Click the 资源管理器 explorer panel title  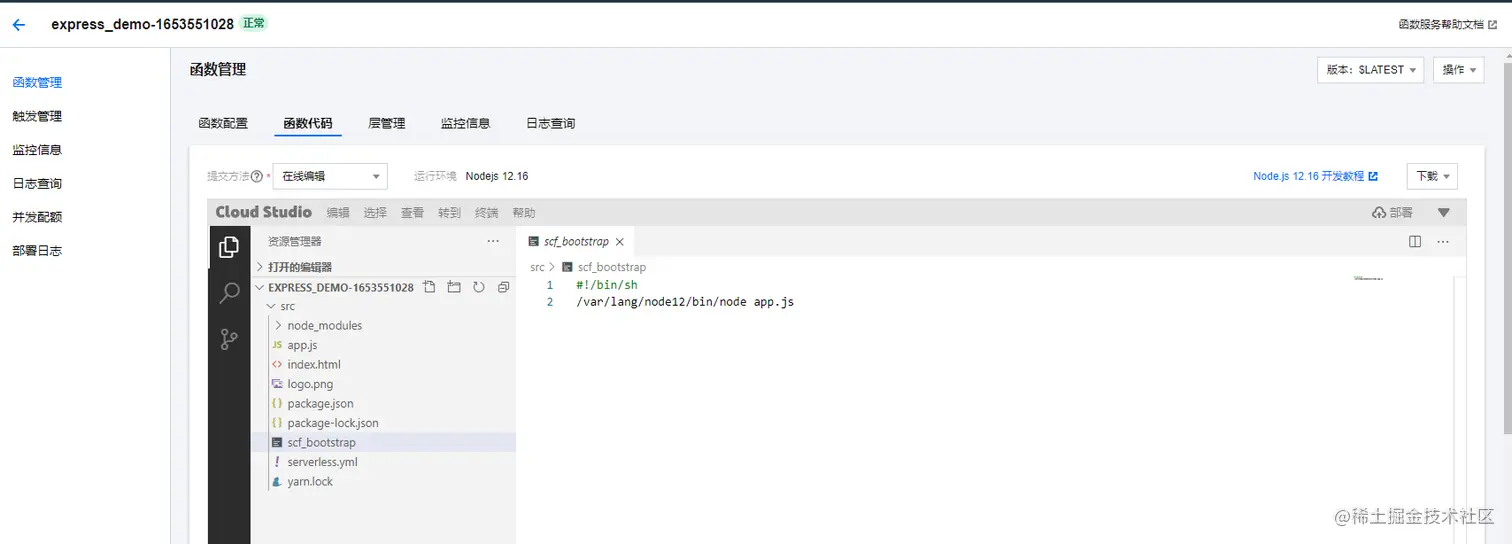[295, 241]
